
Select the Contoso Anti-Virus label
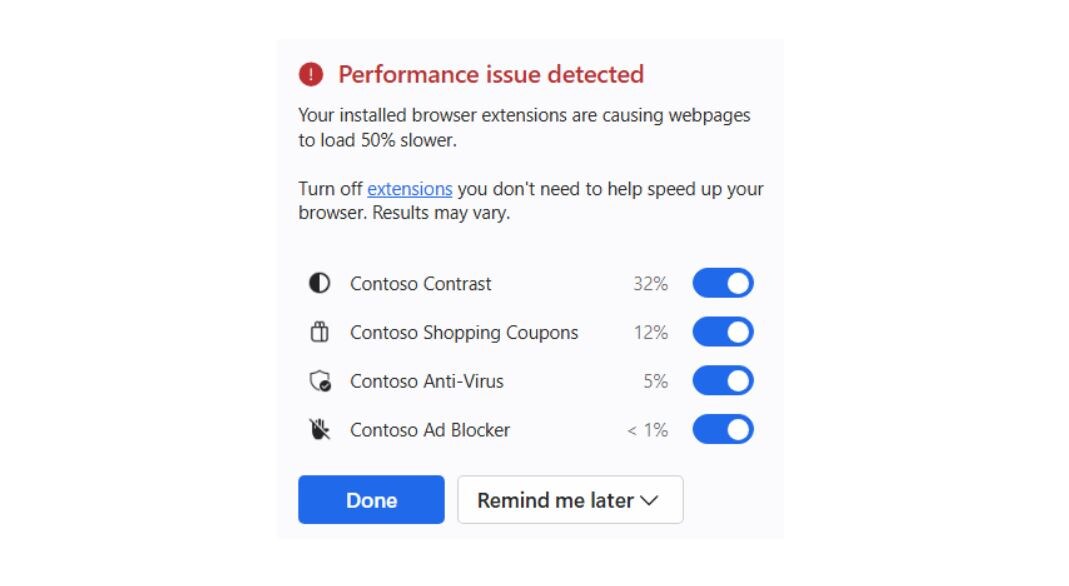[x=427, y=381]
